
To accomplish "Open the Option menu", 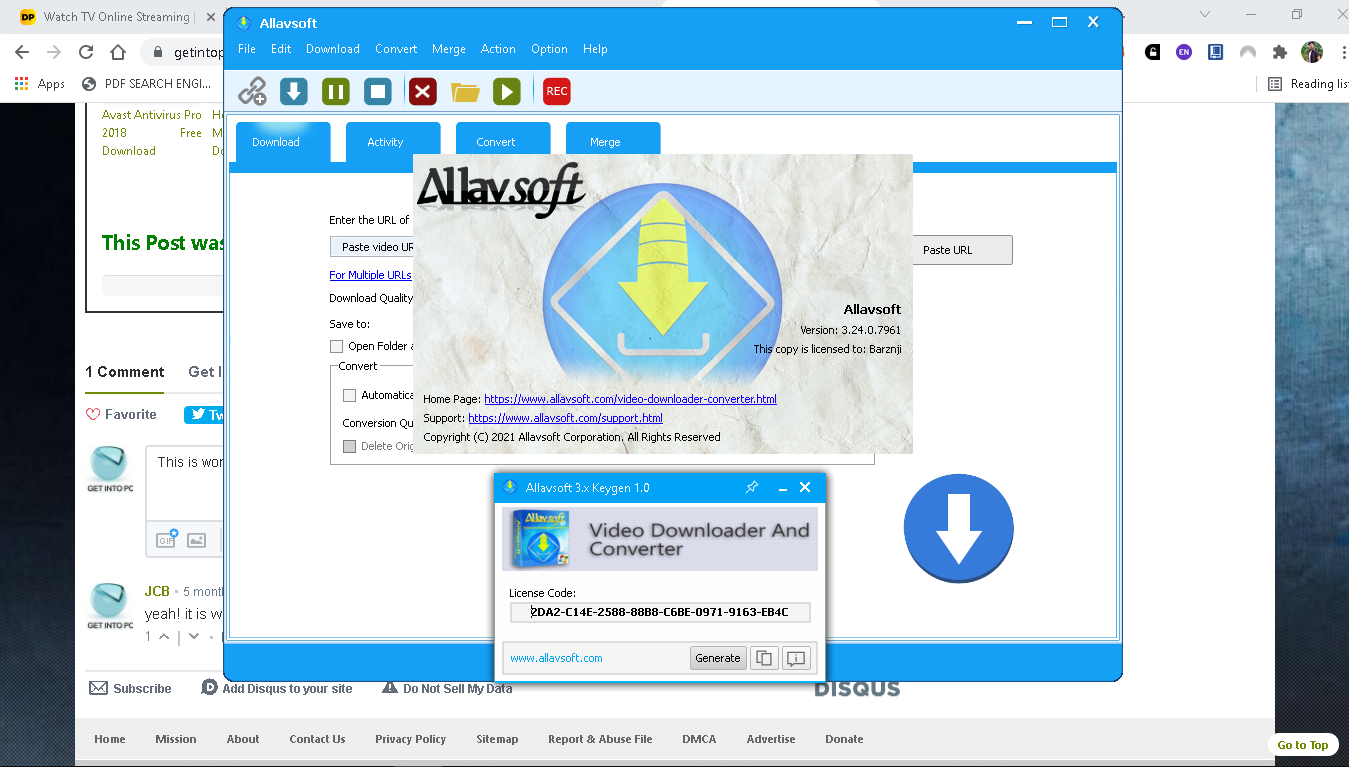I will click(549, 49).
